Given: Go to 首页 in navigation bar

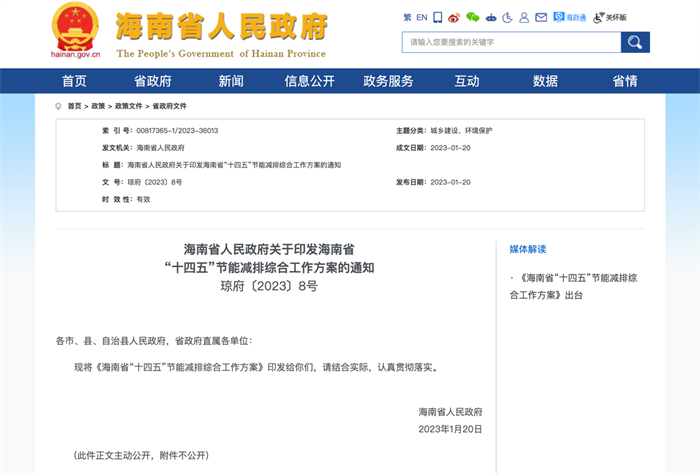Looking at the screenshot, I should click(x=74, y=81).
